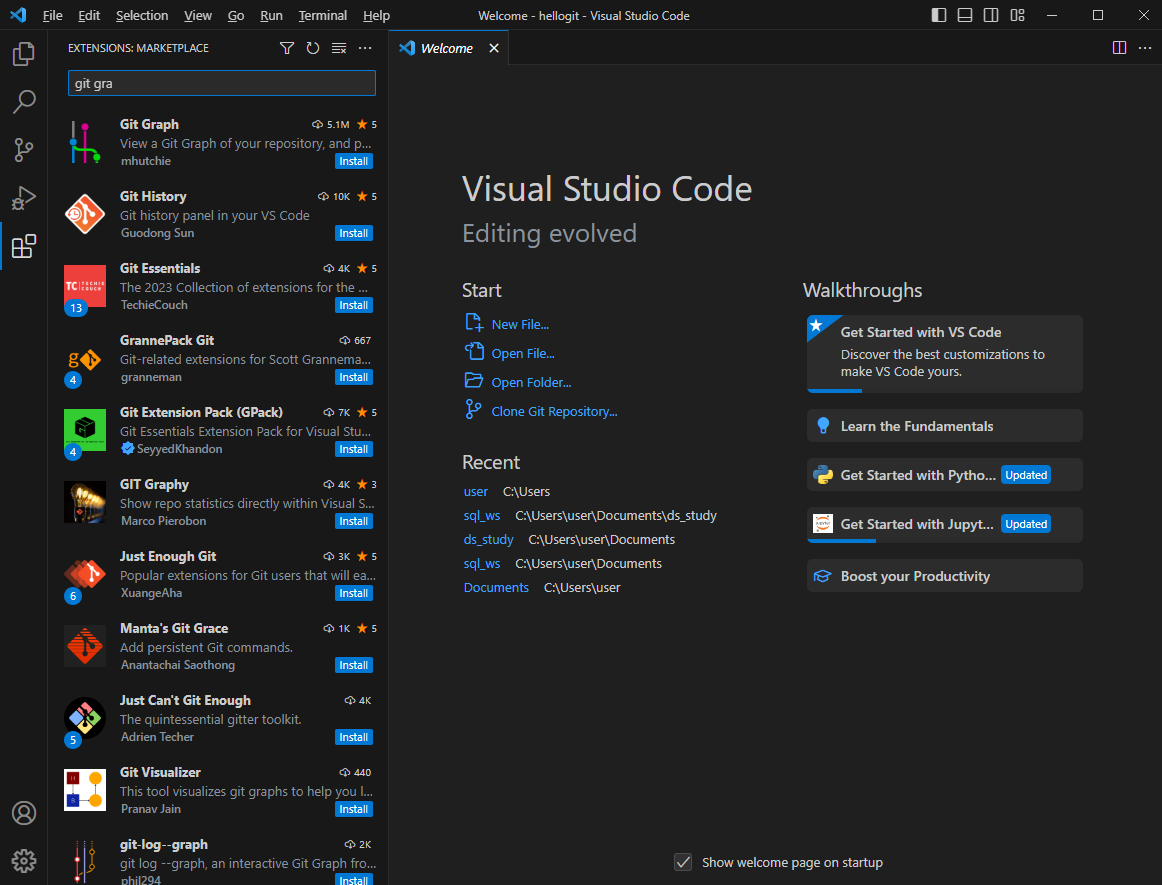Open Run and Debug view
1162x885 pixels.
[24, 198]
